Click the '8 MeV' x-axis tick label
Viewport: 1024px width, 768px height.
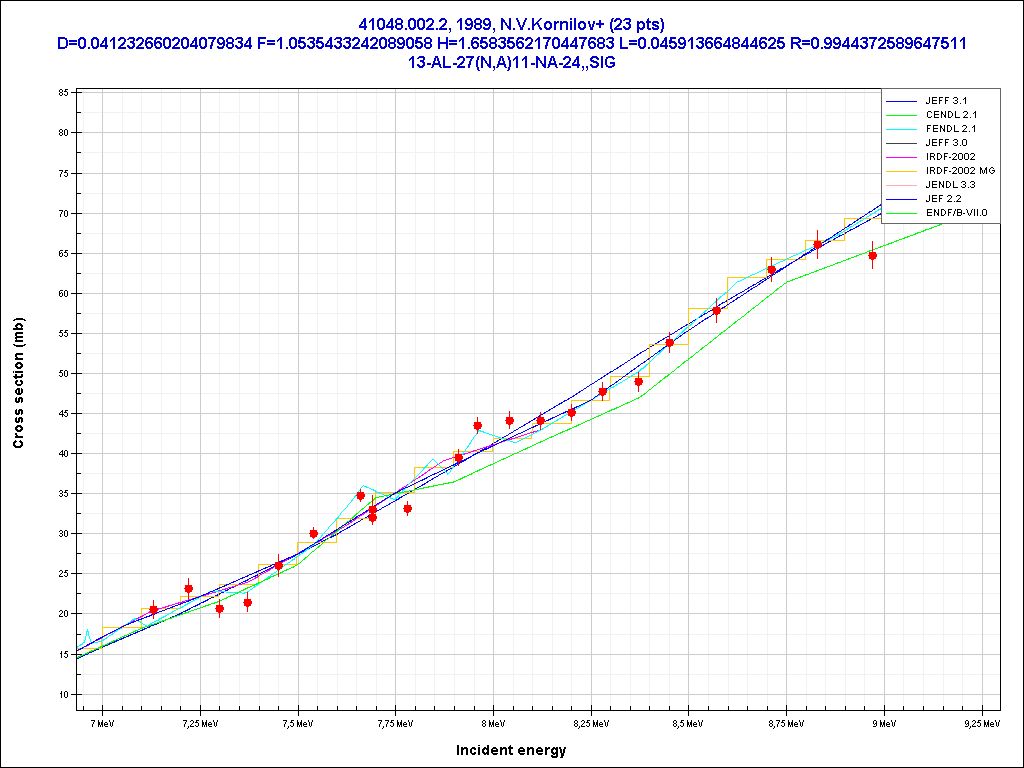click(x=492, y=721)
